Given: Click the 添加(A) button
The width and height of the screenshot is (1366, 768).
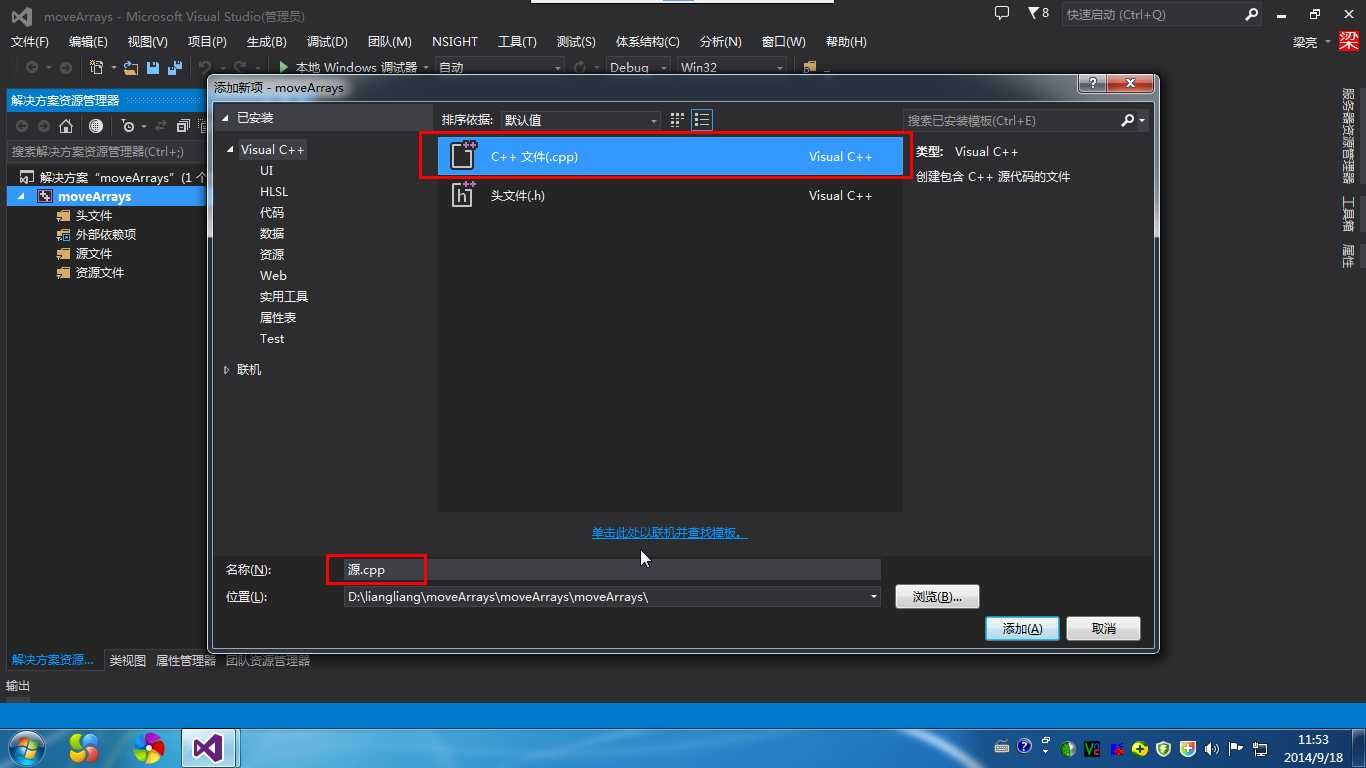Looking at the screenshot, I should pyautogui.click(x=1022, y=629).
